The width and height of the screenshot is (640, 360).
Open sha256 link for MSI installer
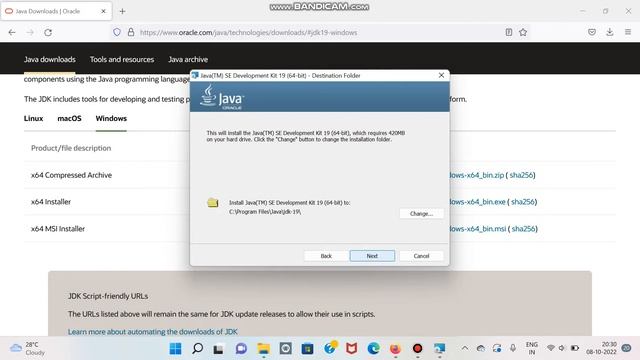pyautogui.click(x=524, y=229)
